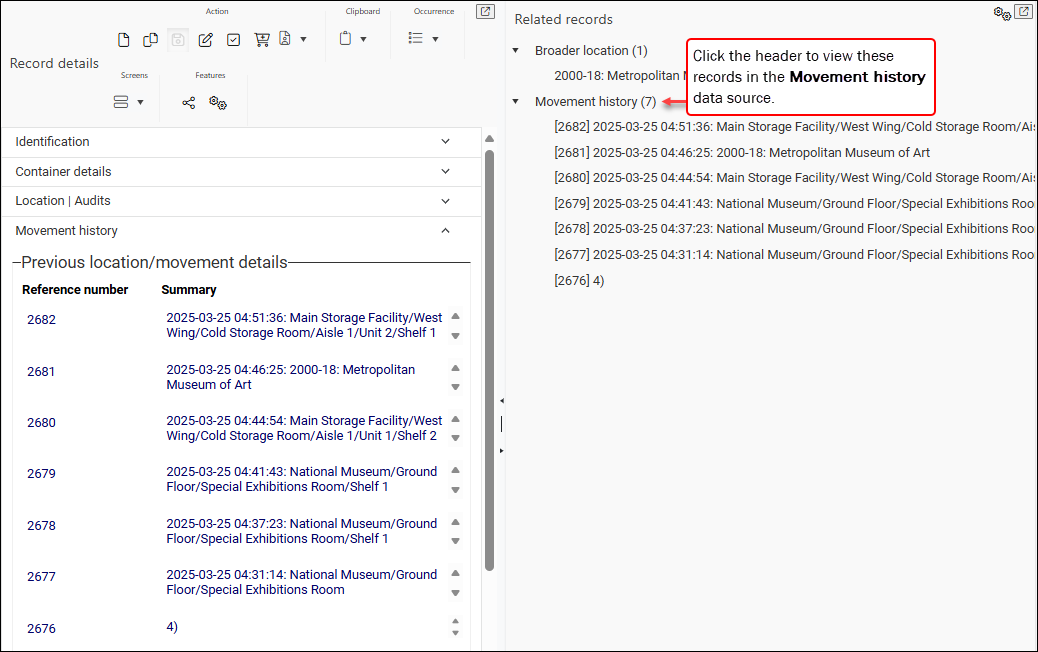
Task: Collapse the Movement history (7) tree triangle
Action: click(x=516, y=101)
